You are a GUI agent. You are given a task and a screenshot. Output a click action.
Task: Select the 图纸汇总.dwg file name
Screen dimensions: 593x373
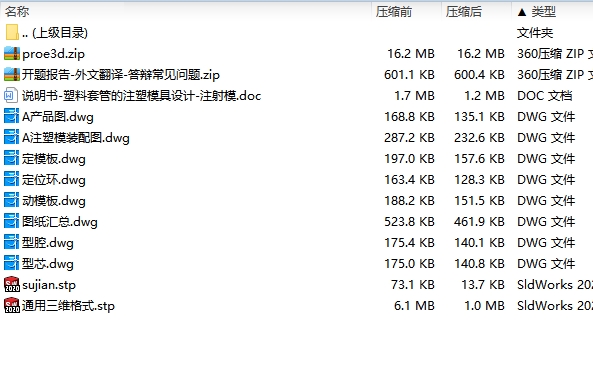click(60, 222)
